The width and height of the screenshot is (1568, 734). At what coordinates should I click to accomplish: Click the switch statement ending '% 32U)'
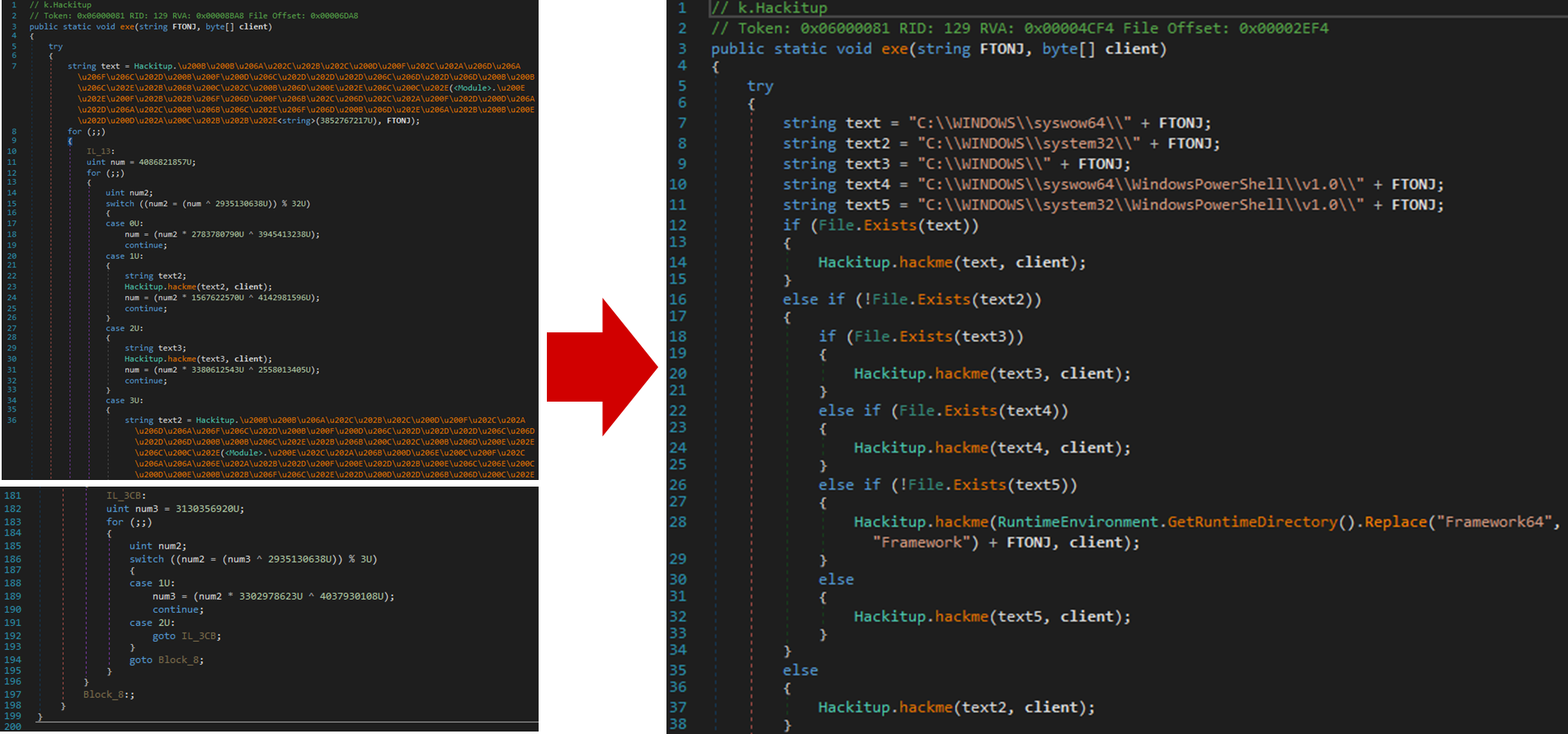click(x=208, y=204)
